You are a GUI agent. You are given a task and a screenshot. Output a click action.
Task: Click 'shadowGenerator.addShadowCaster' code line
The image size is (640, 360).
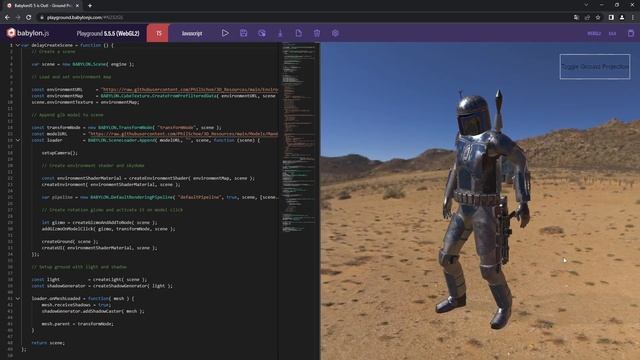[93, 311]
